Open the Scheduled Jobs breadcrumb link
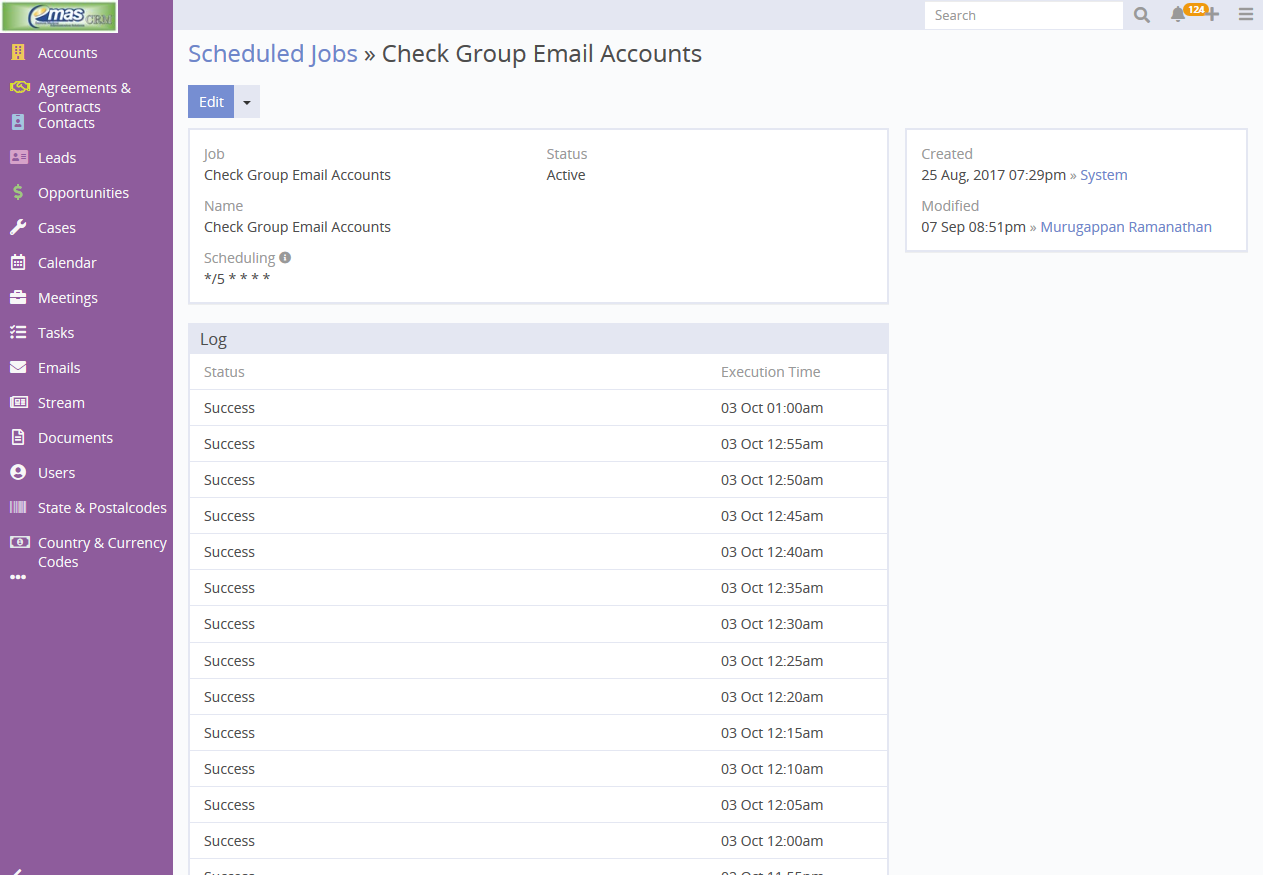Image resolution: width=1263 pixels, height=875 pixels. point(272,54)
